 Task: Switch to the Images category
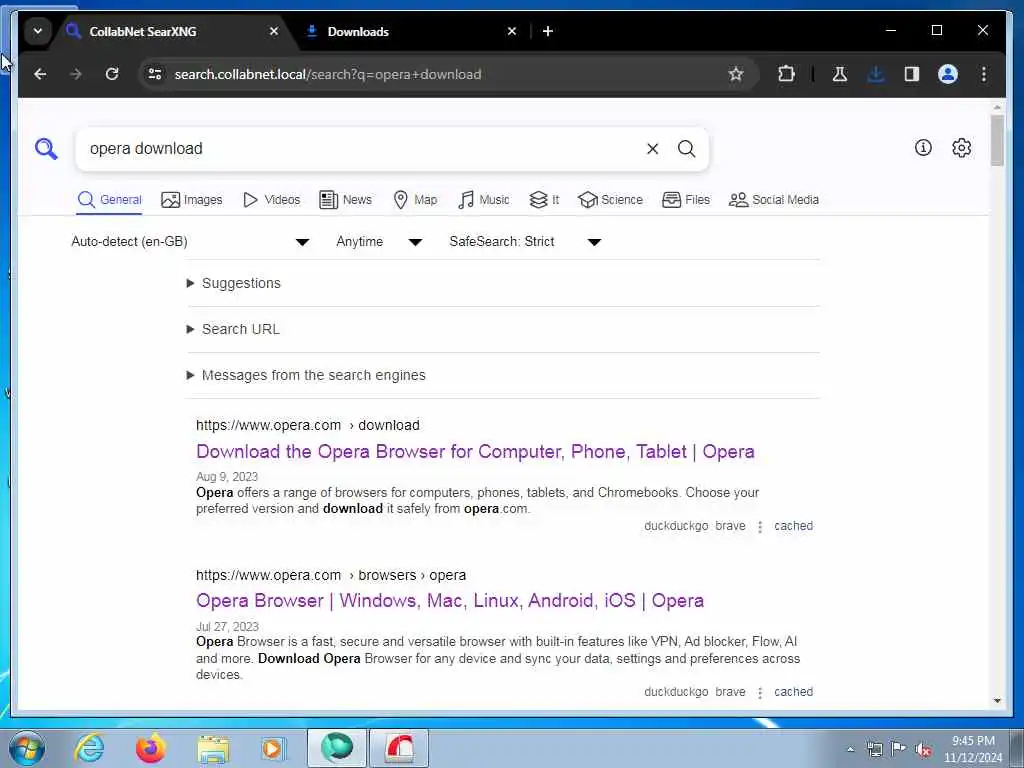click(192, 200)
